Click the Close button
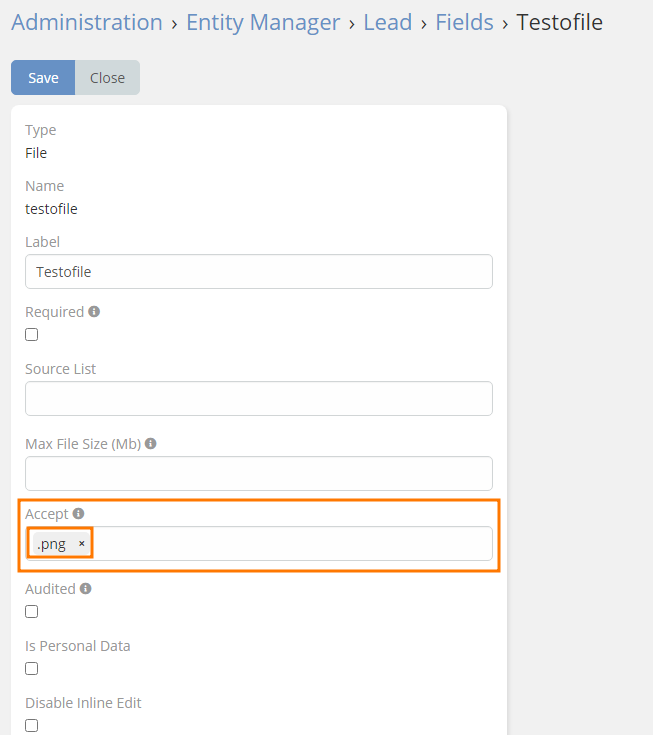 (x=107, y=78)
